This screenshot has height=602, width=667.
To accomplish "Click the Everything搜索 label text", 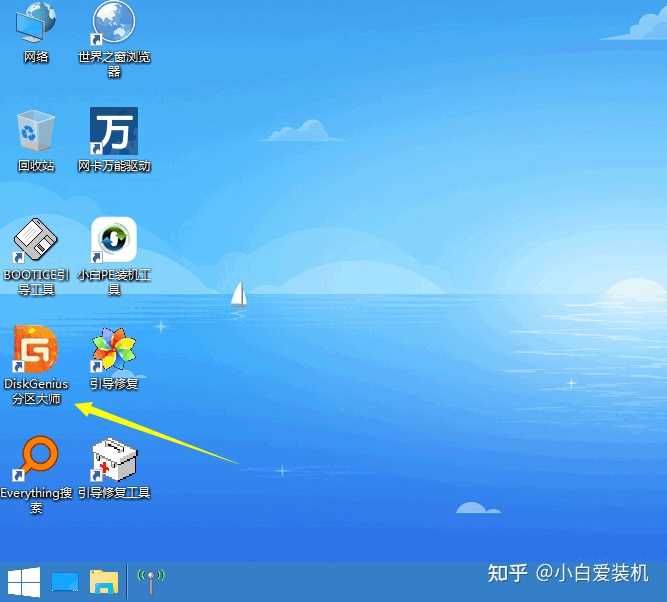I will tap(36, 500).
